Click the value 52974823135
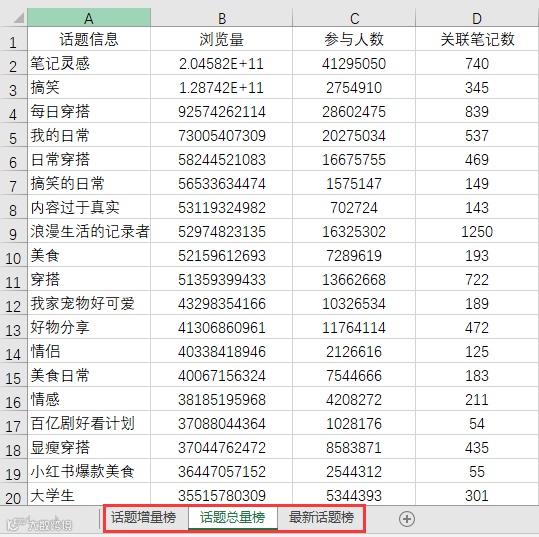 point(222,231)
